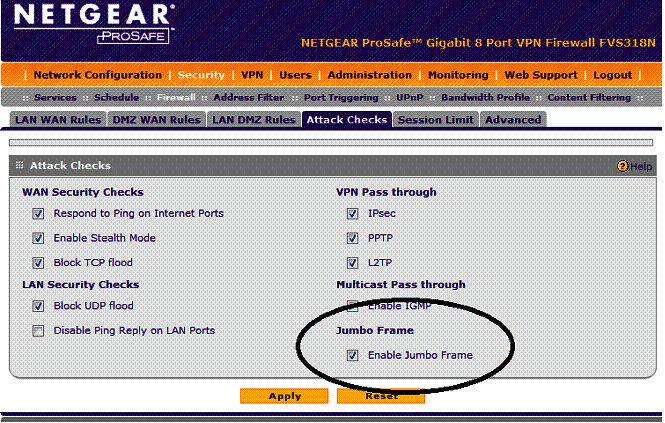Open the LAN DMZ Rules tab
This screenshot has height=423, width=665.
(x=254, y=120)
